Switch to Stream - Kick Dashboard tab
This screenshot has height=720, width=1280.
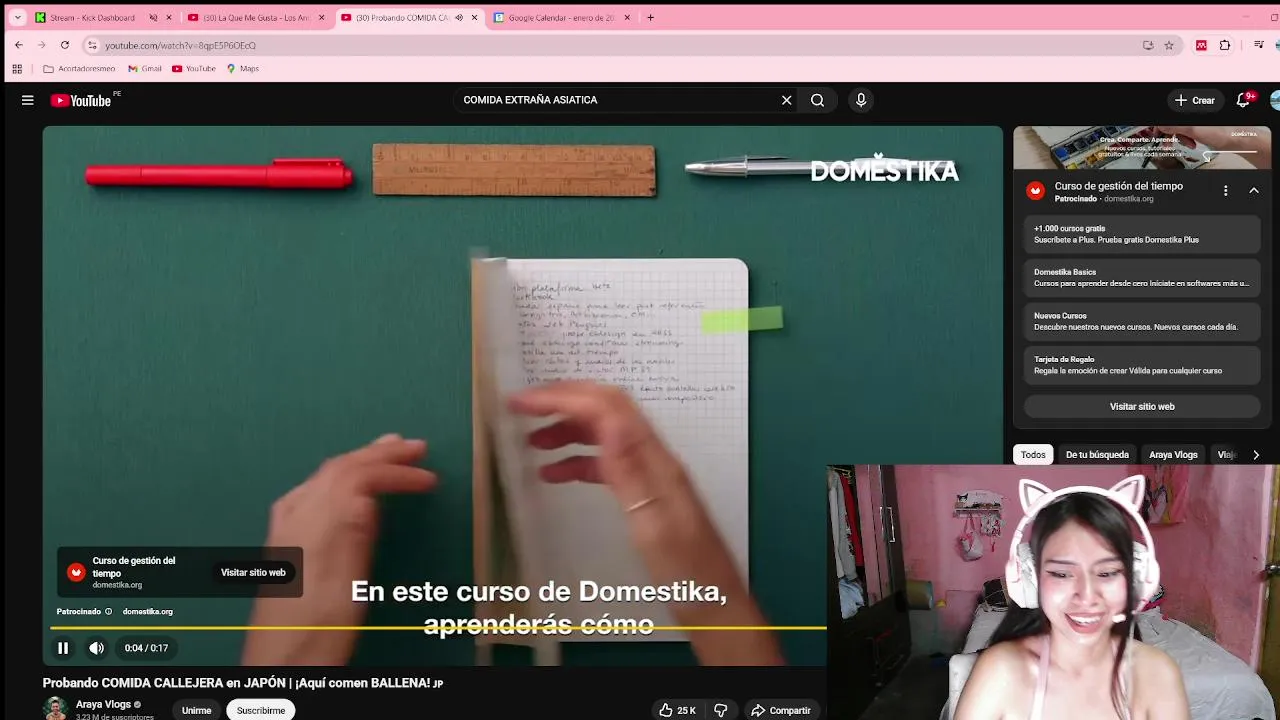click(92, 17)
